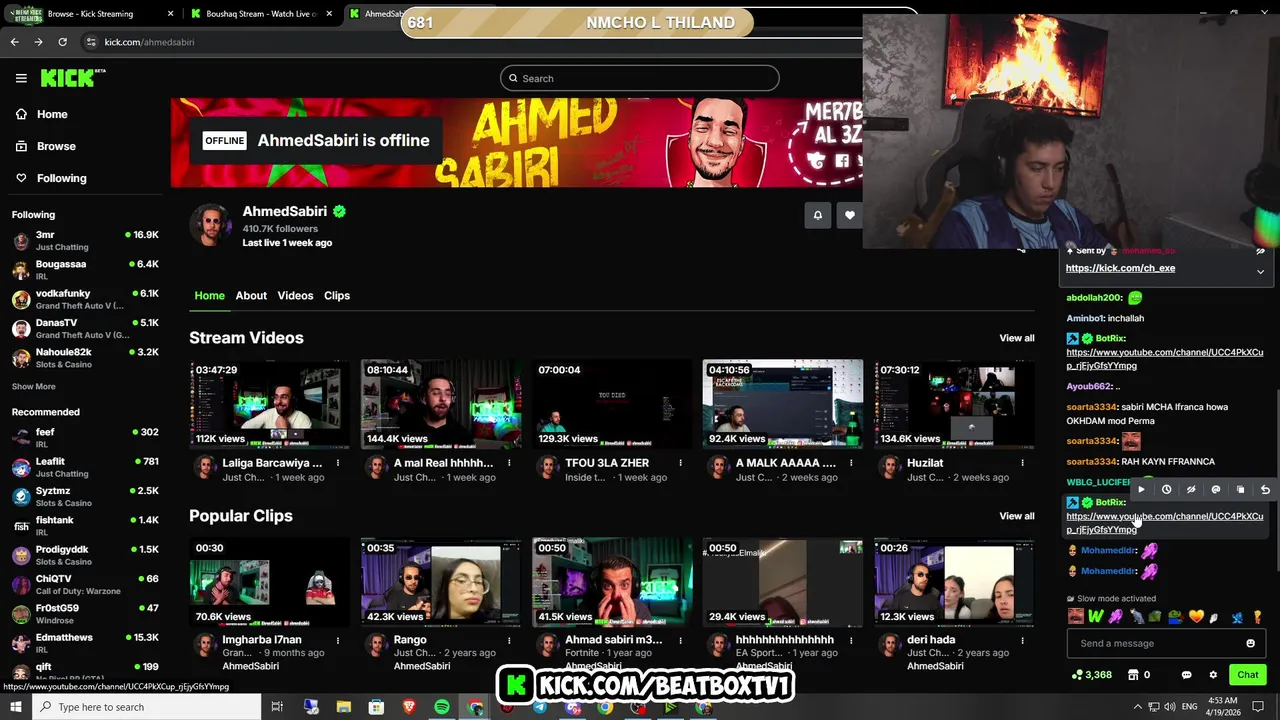
Task: Click the bell notification button for AhmedSabiri
Action: pos(818,215)
